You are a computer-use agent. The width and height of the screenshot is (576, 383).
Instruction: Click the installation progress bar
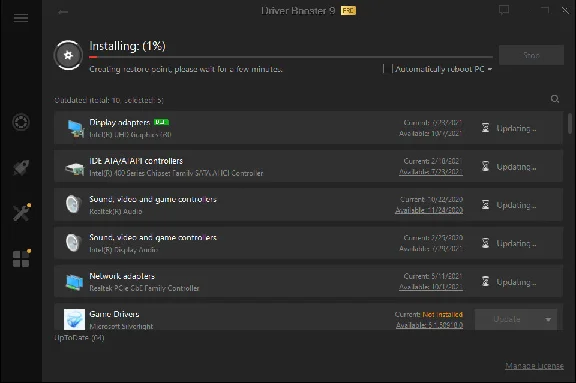[291, 57]
